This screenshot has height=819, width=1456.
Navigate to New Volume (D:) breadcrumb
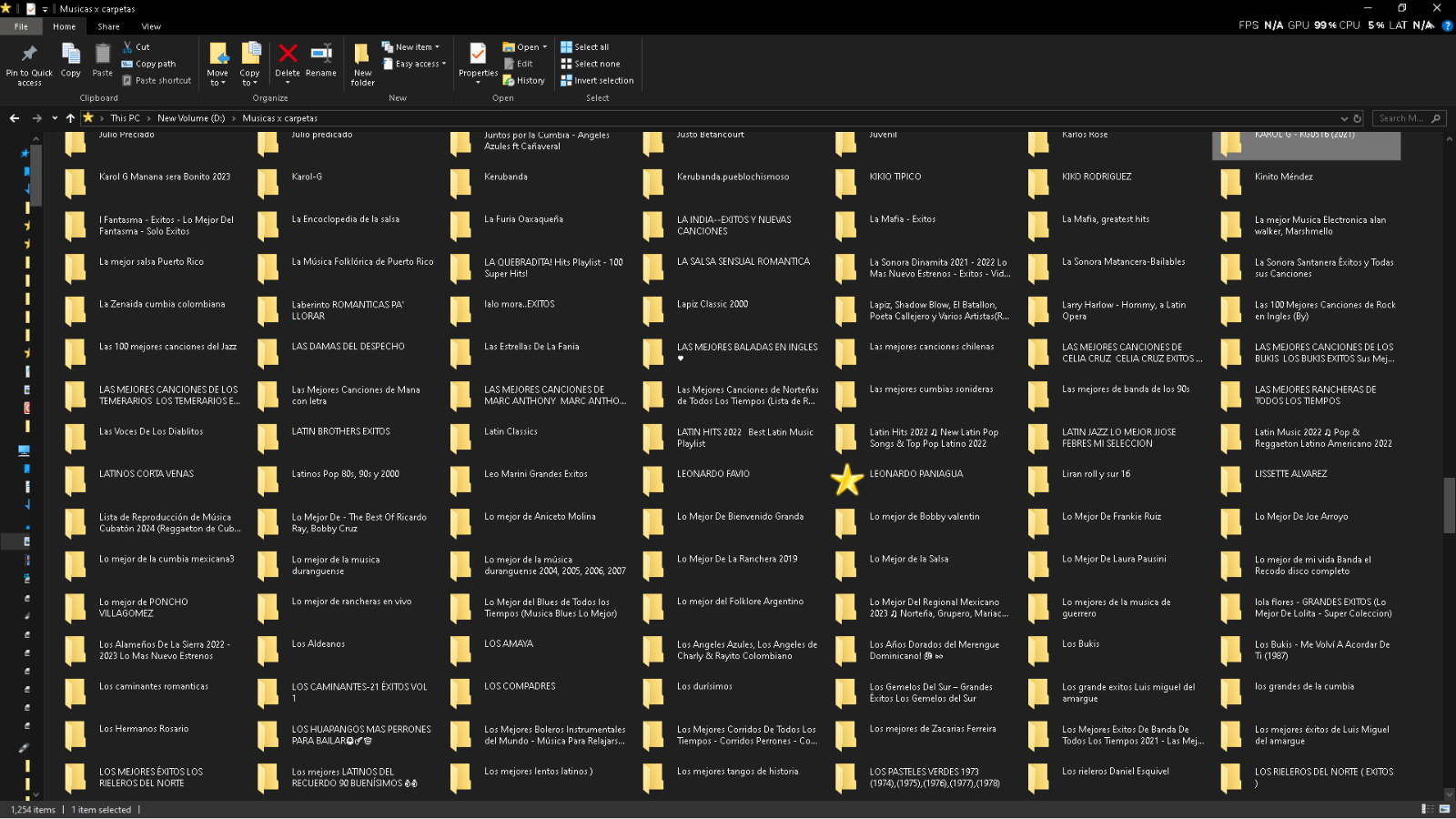pos(191,118)
